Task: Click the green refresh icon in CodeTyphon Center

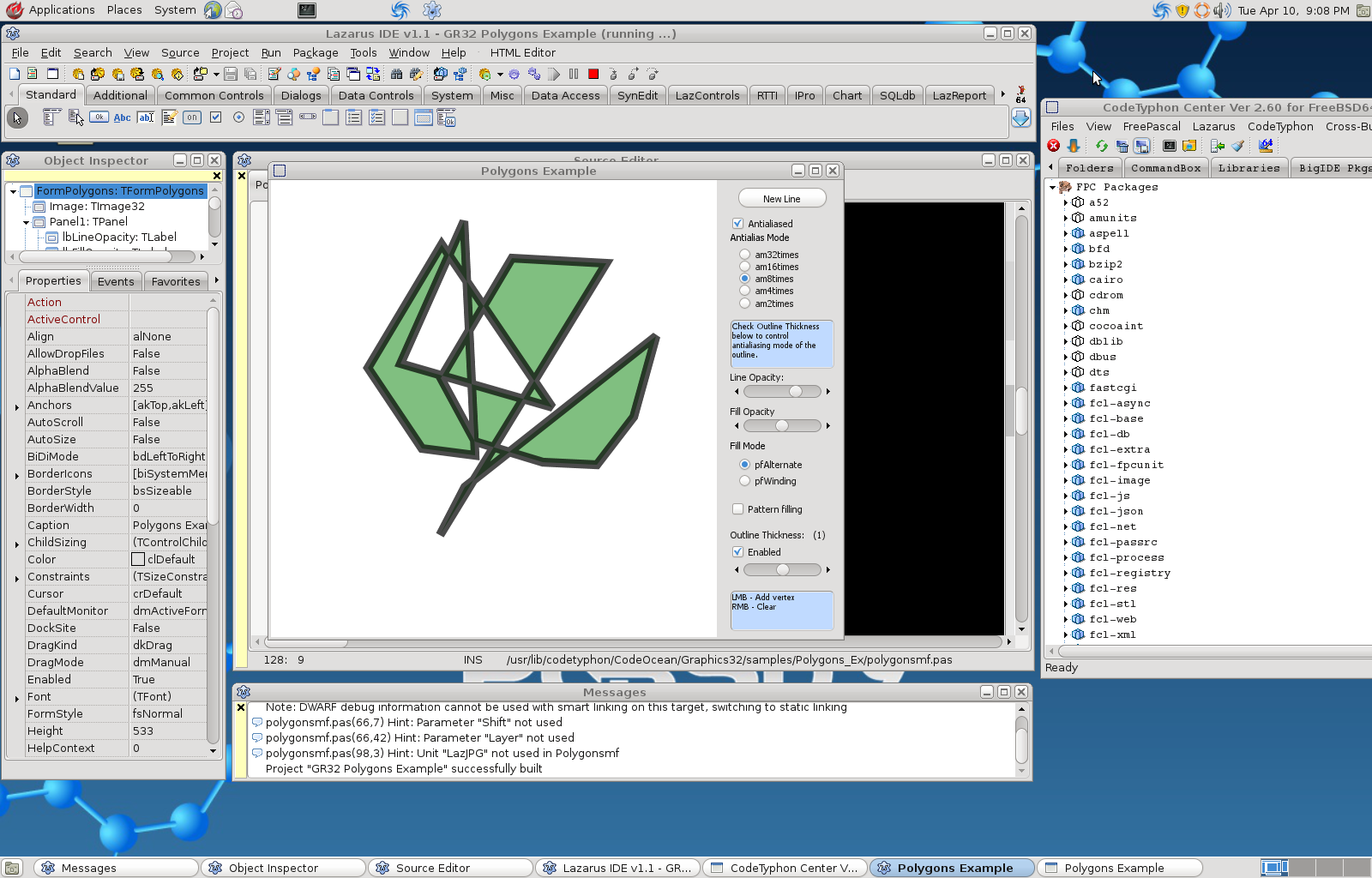Action: click(1101, 146)
